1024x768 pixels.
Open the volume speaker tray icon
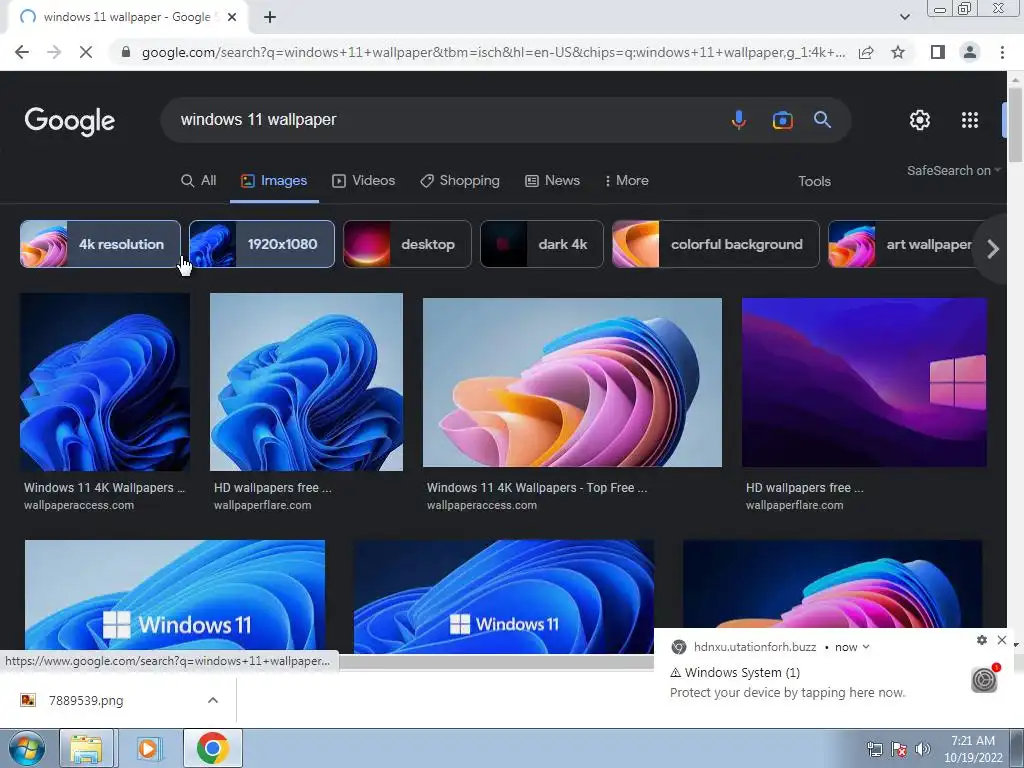922,749
